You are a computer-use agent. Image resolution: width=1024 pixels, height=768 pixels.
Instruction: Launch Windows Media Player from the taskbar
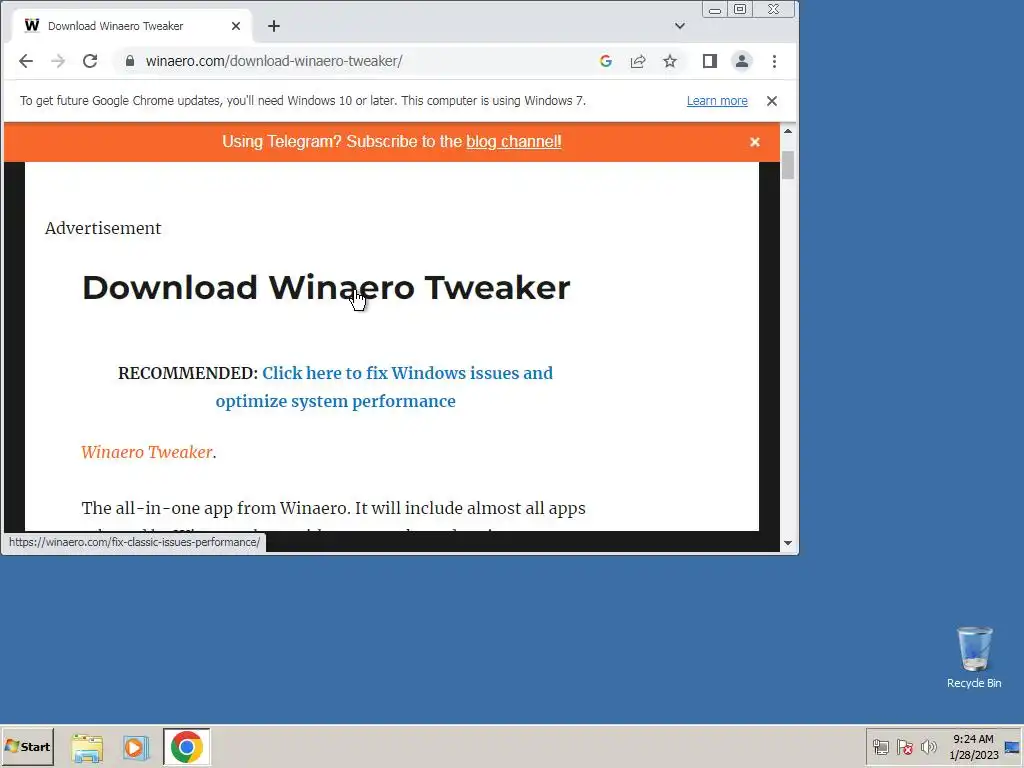click(136, 748)
